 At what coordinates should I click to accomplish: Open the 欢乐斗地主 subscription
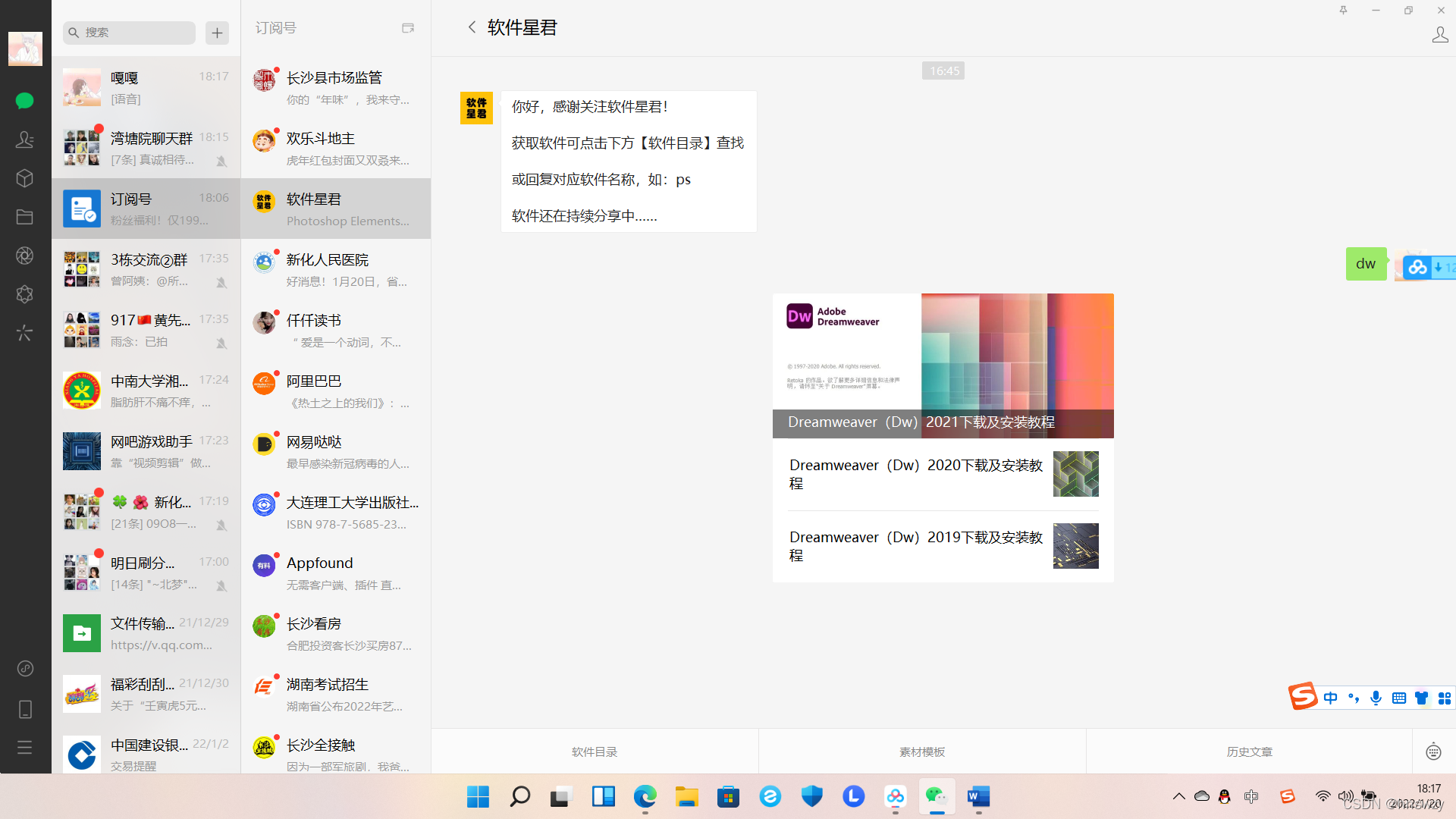336,148
